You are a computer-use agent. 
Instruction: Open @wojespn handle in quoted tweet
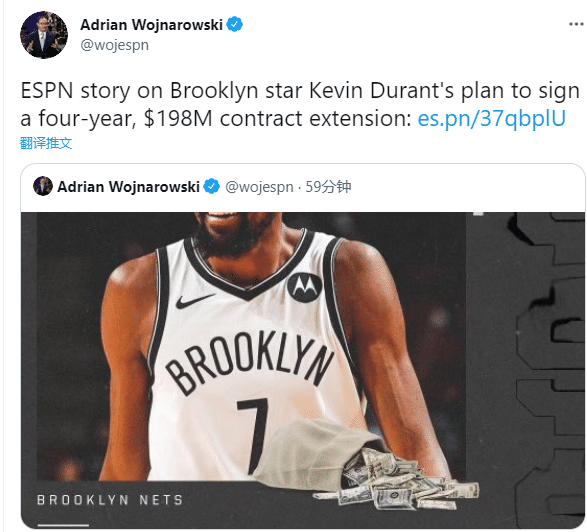click(x=259, y=186)
